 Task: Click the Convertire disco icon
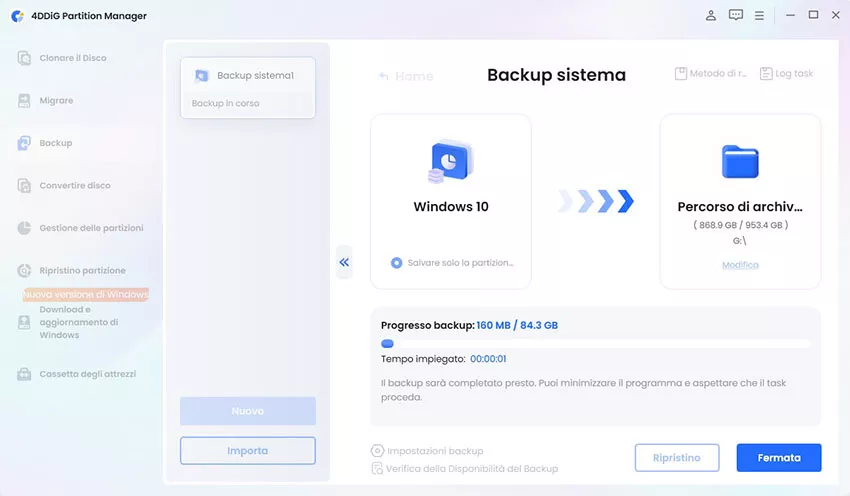(x=24, y=185)
